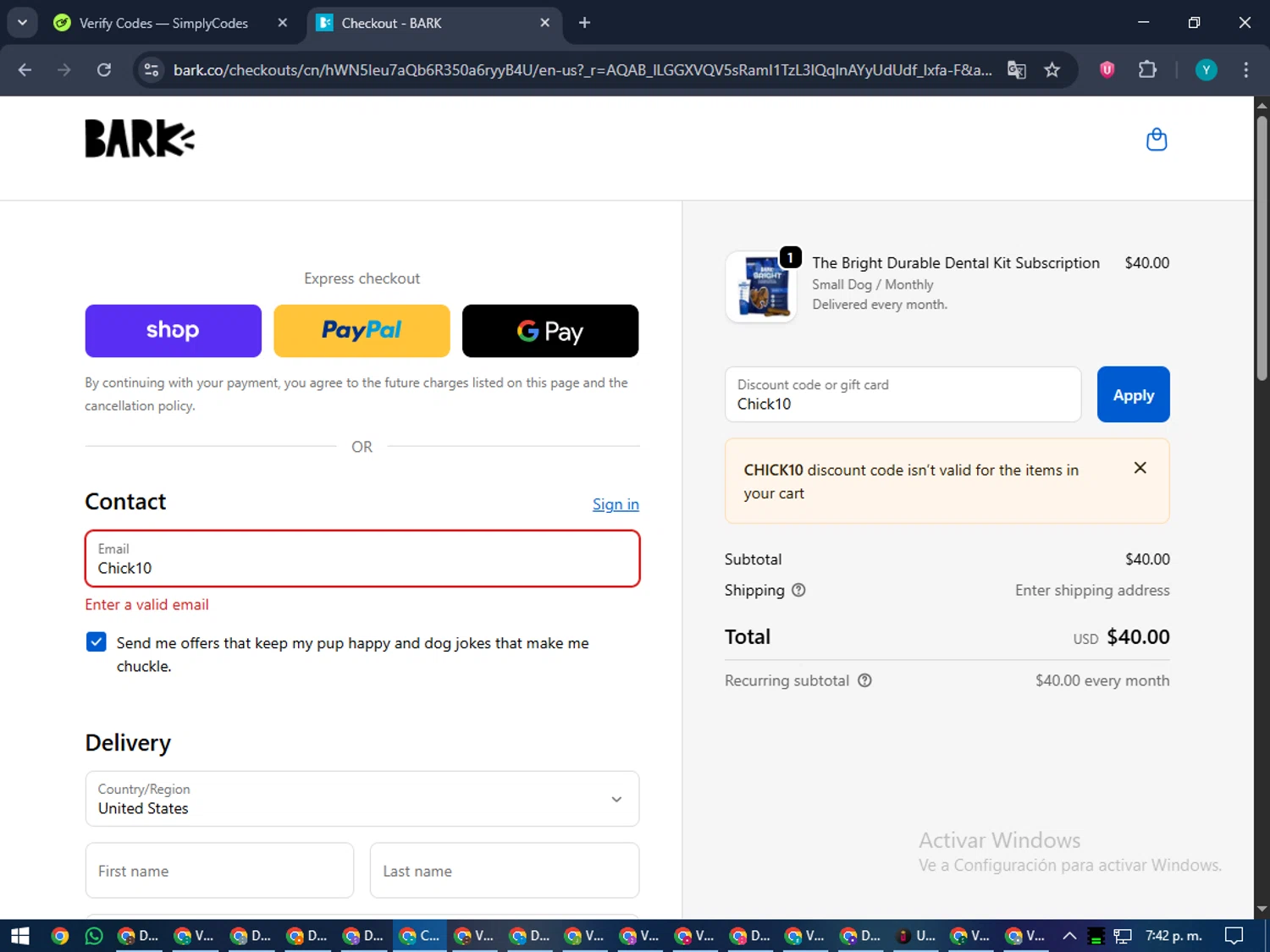
Task: Open the shopping bag cart icon
Action: coord(1157,140)
